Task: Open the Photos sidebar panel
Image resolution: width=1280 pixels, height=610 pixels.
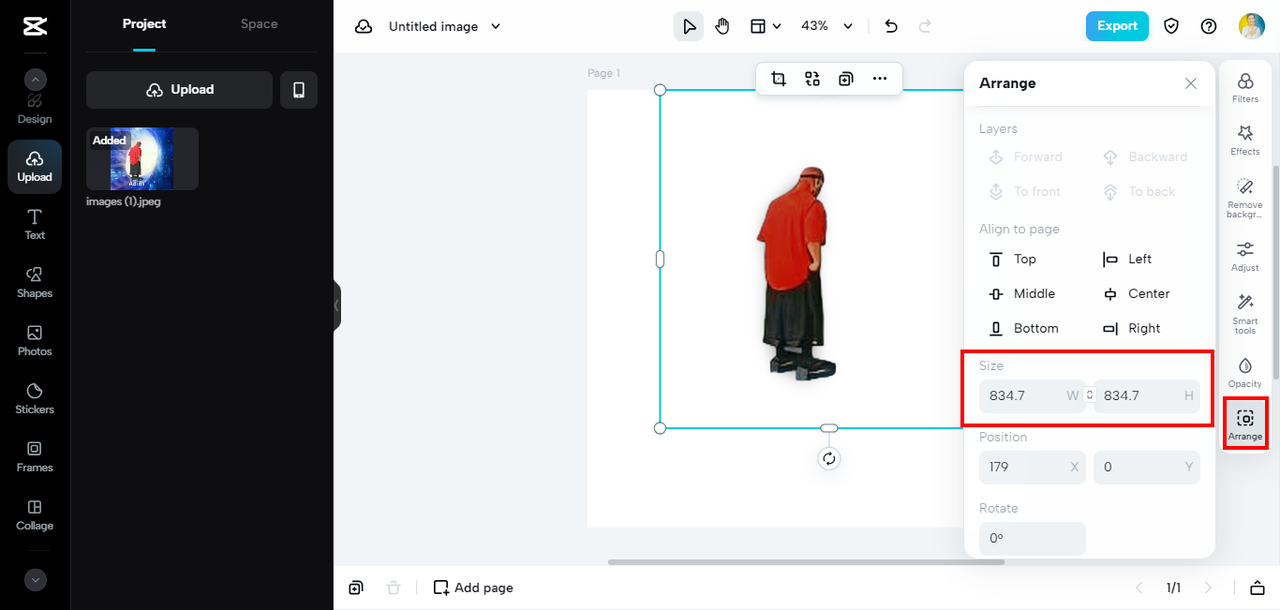Action: click(x=34, y=340)
